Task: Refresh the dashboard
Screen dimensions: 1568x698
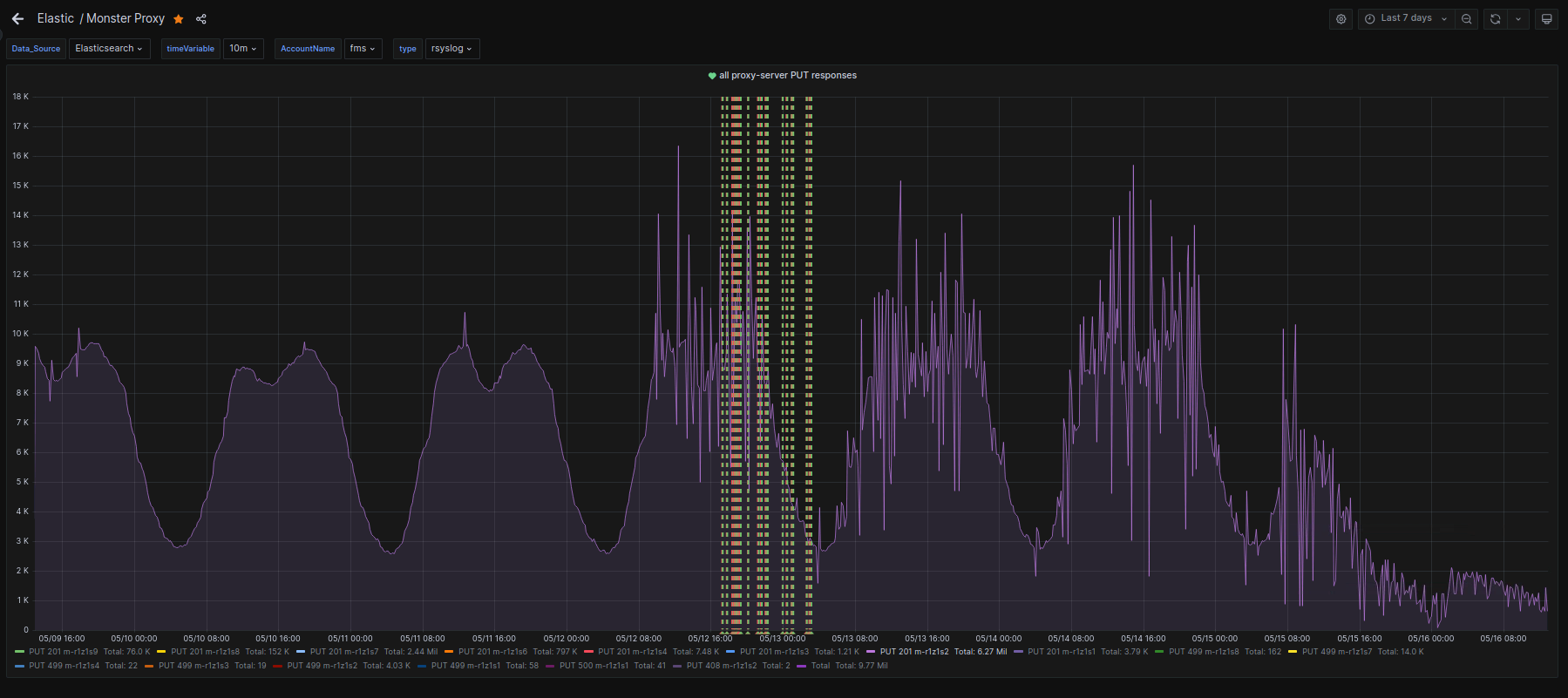Action: point(1495,18)
